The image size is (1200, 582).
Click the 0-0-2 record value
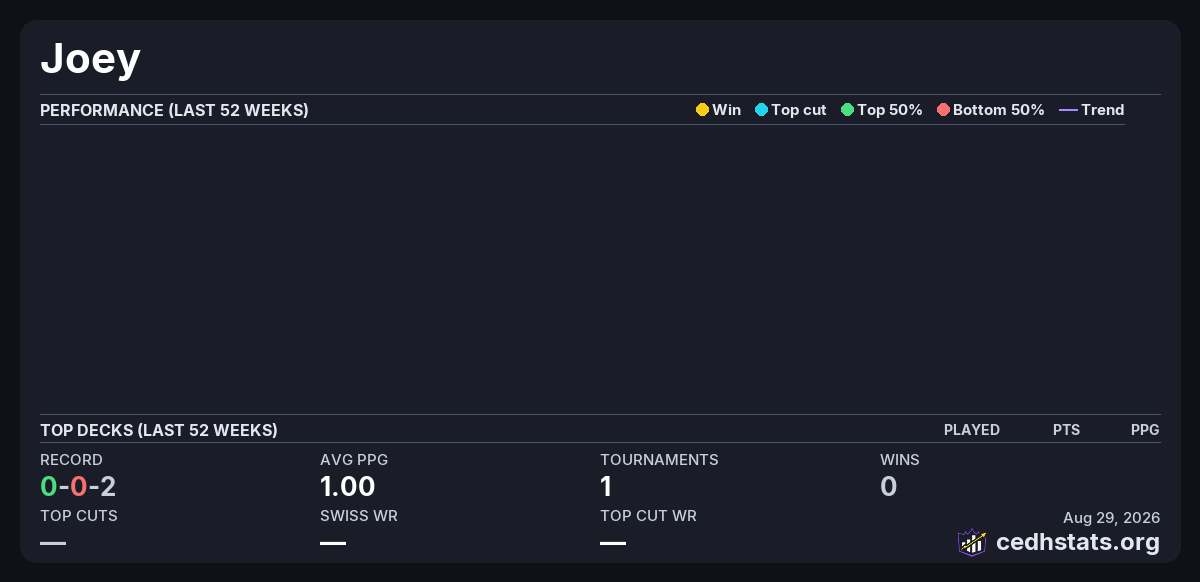(x=78, y=487)
